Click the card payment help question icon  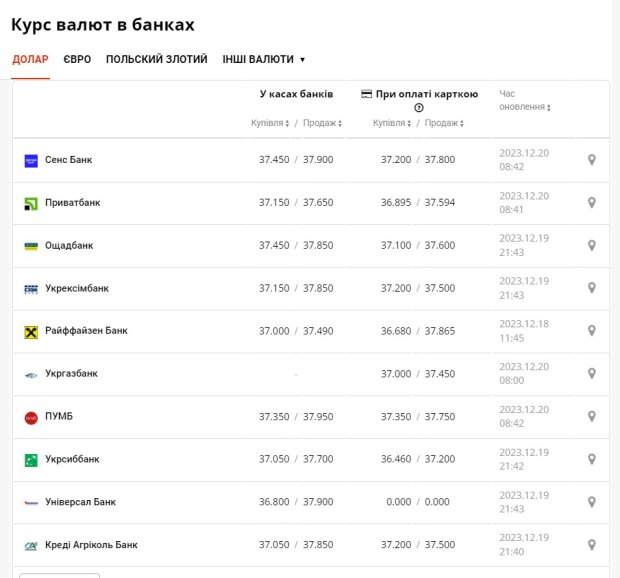tap(419, 108)
